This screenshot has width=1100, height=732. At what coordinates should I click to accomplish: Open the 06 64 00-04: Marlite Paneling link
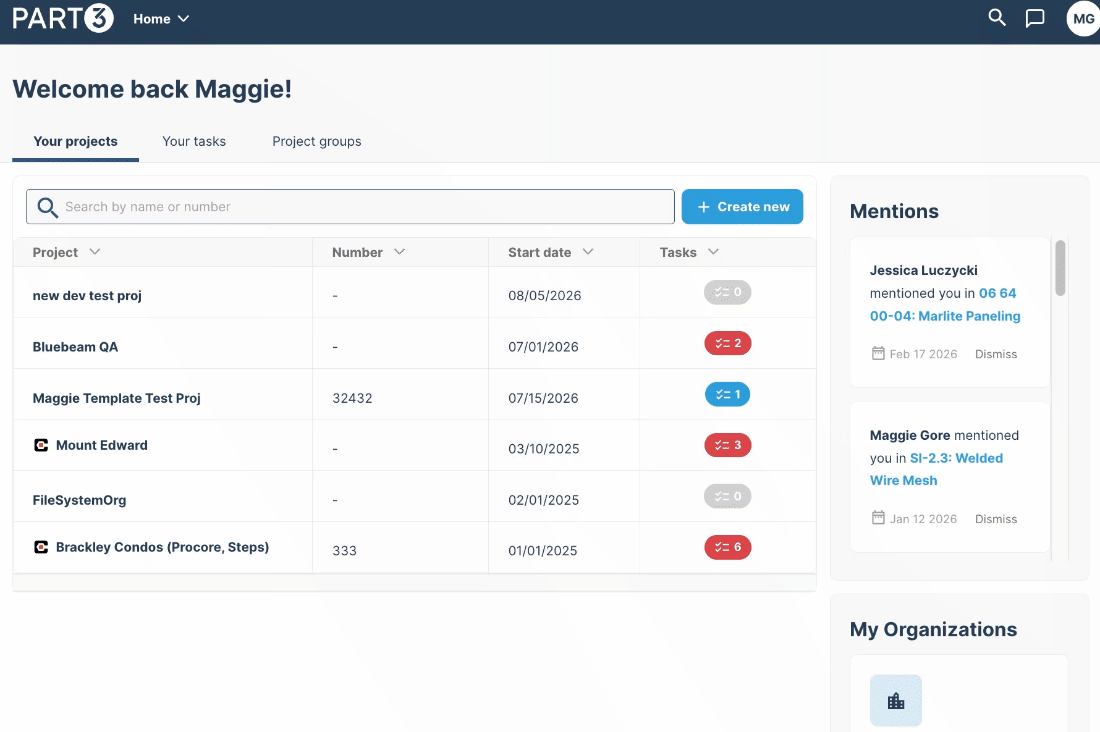tap(945, 305)
